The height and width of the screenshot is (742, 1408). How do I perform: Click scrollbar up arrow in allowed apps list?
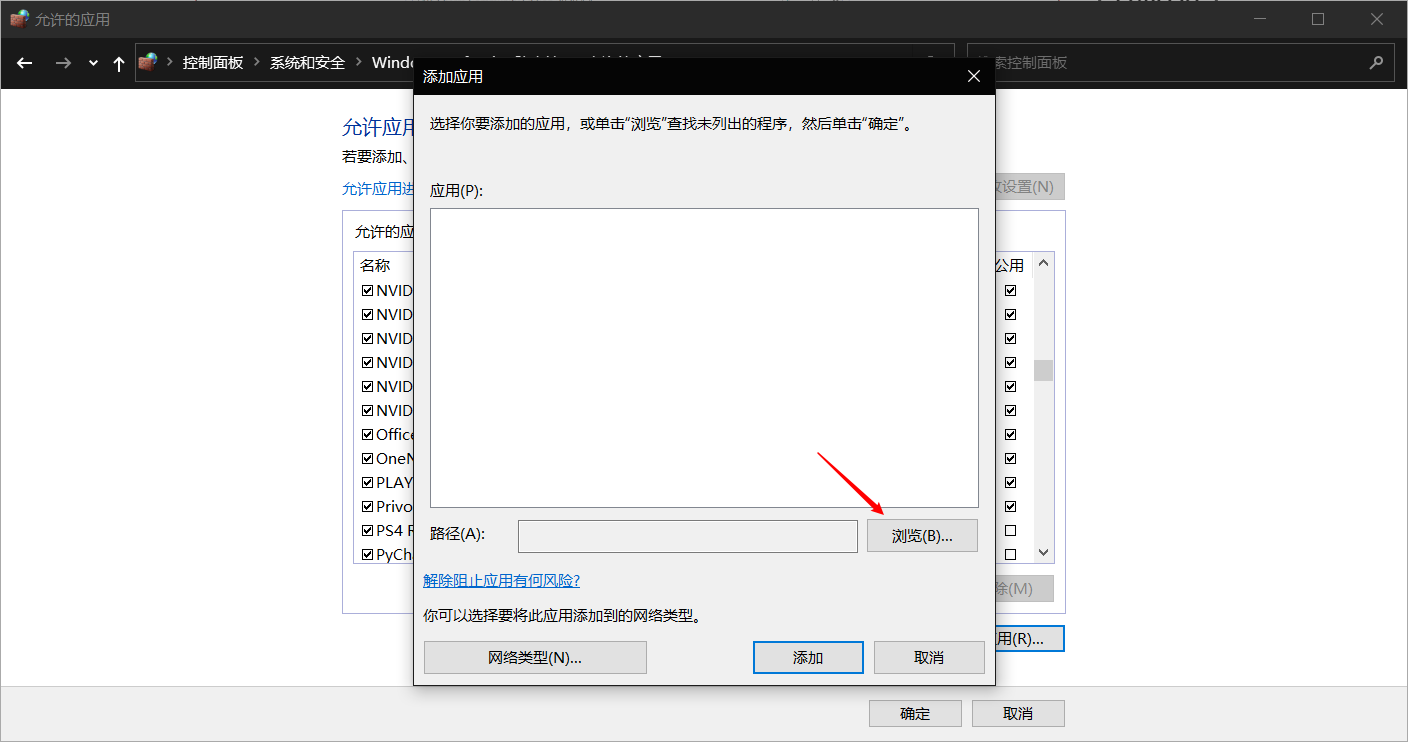click(x=1043, y=263)
